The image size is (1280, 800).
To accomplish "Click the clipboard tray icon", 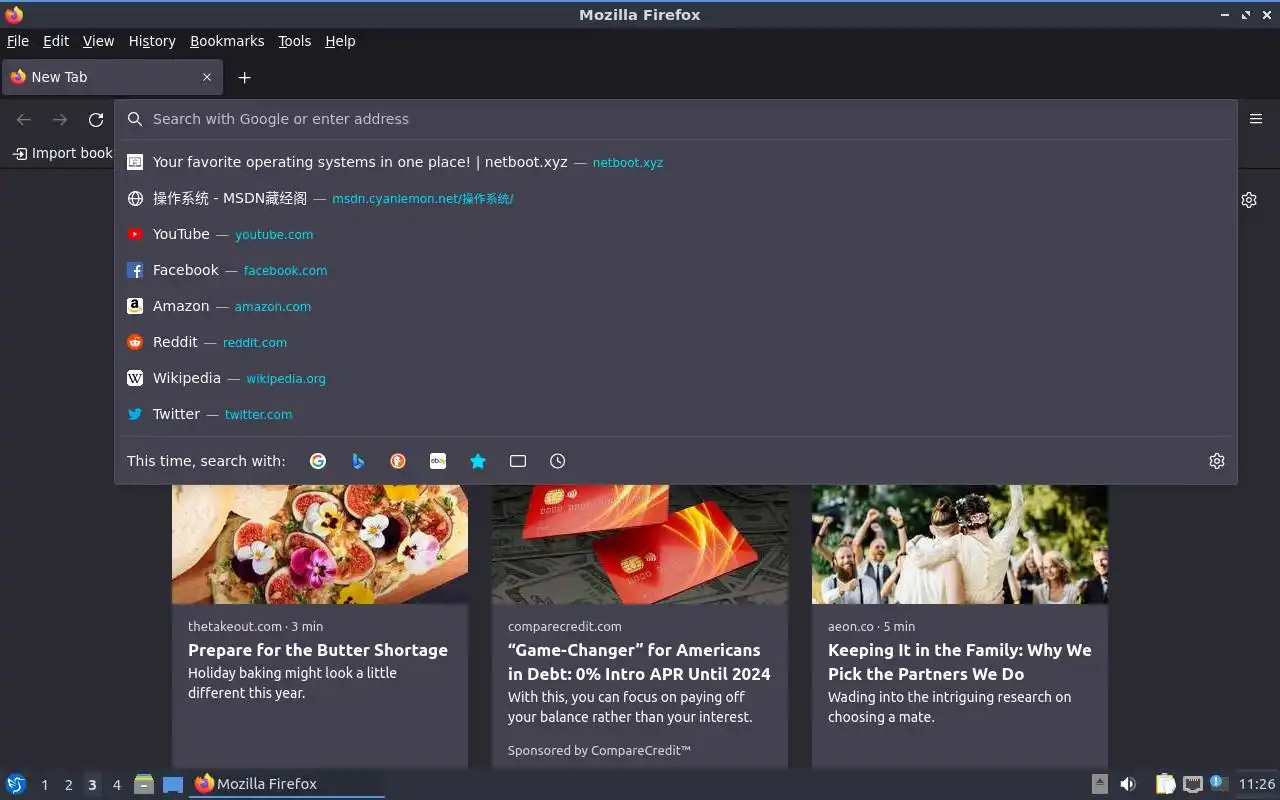I will click(x=1165, y=784).
